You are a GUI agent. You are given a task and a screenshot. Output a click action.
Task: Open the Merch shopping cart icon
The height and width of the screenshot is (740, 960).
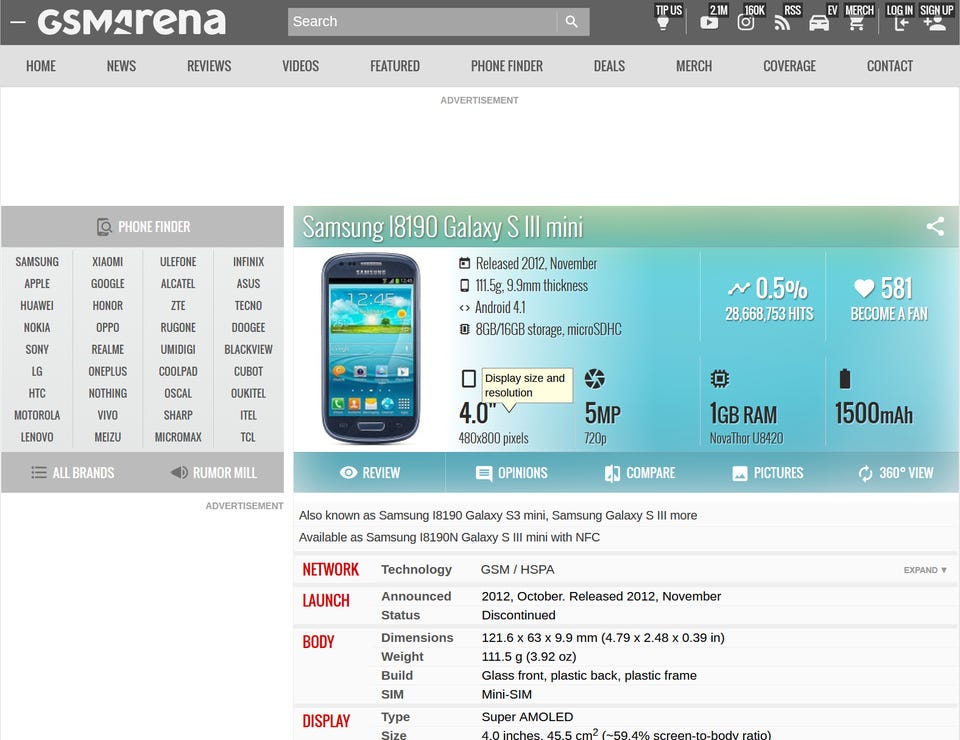click(857, 23)
